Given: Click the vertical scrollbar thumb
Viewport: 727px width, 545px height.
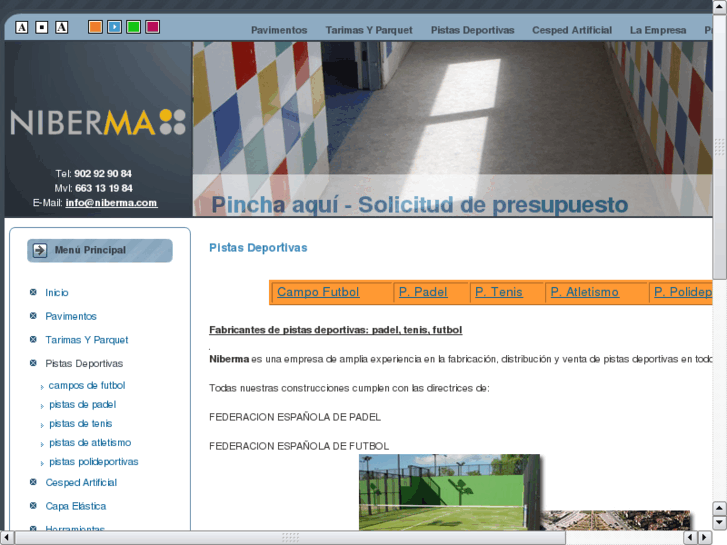Looking at the screenshot, I should 719,146.
